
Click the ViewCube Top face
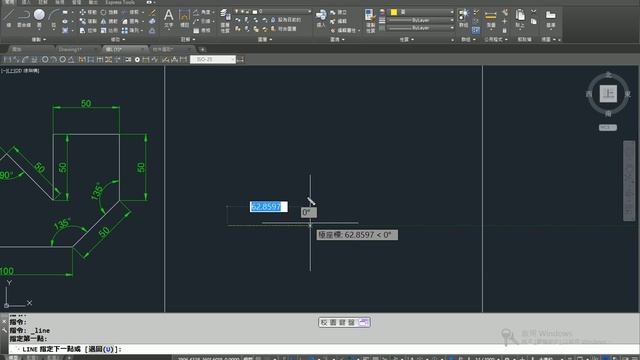tap(608, 93)
